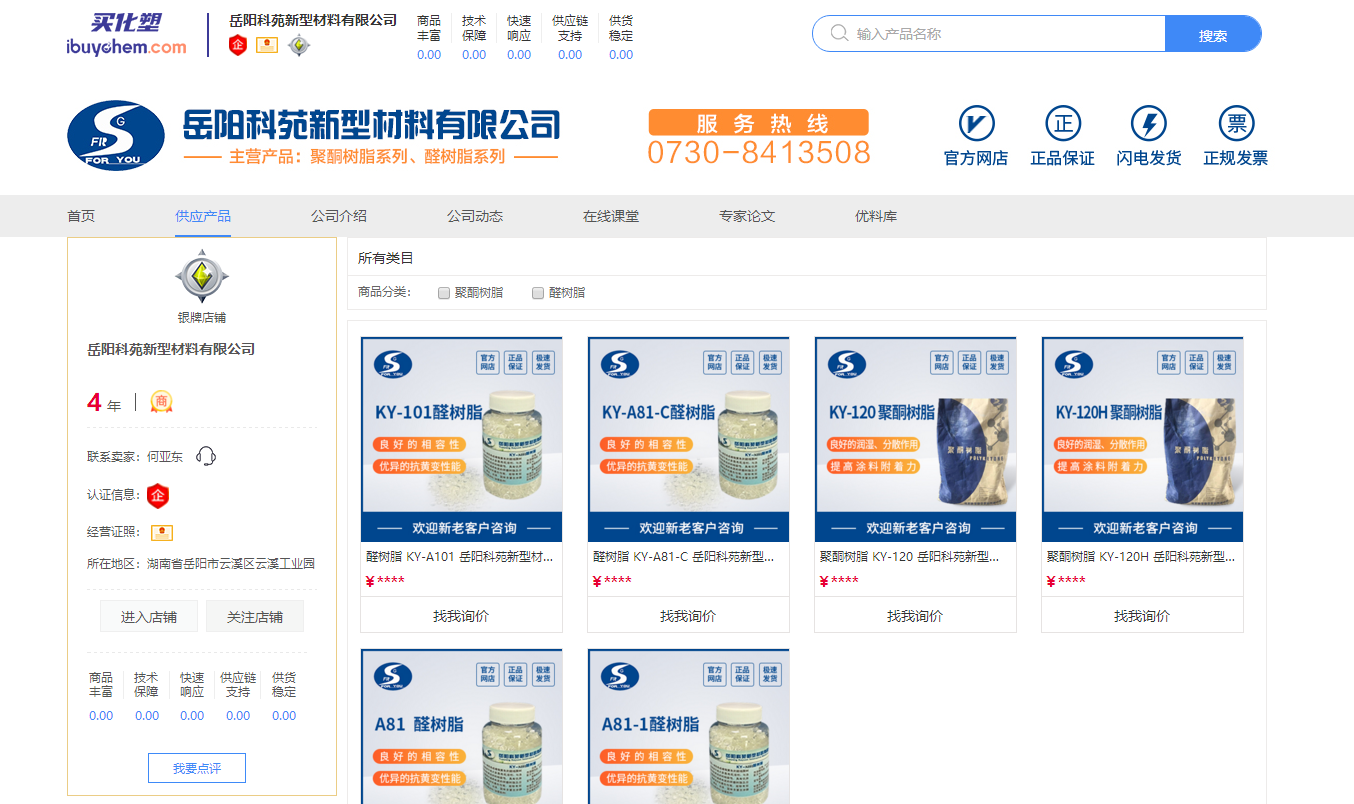This screenshot has width=1354, height=804.
Task: Click the silver shop badge in header
Action: (x=299, y=45)
